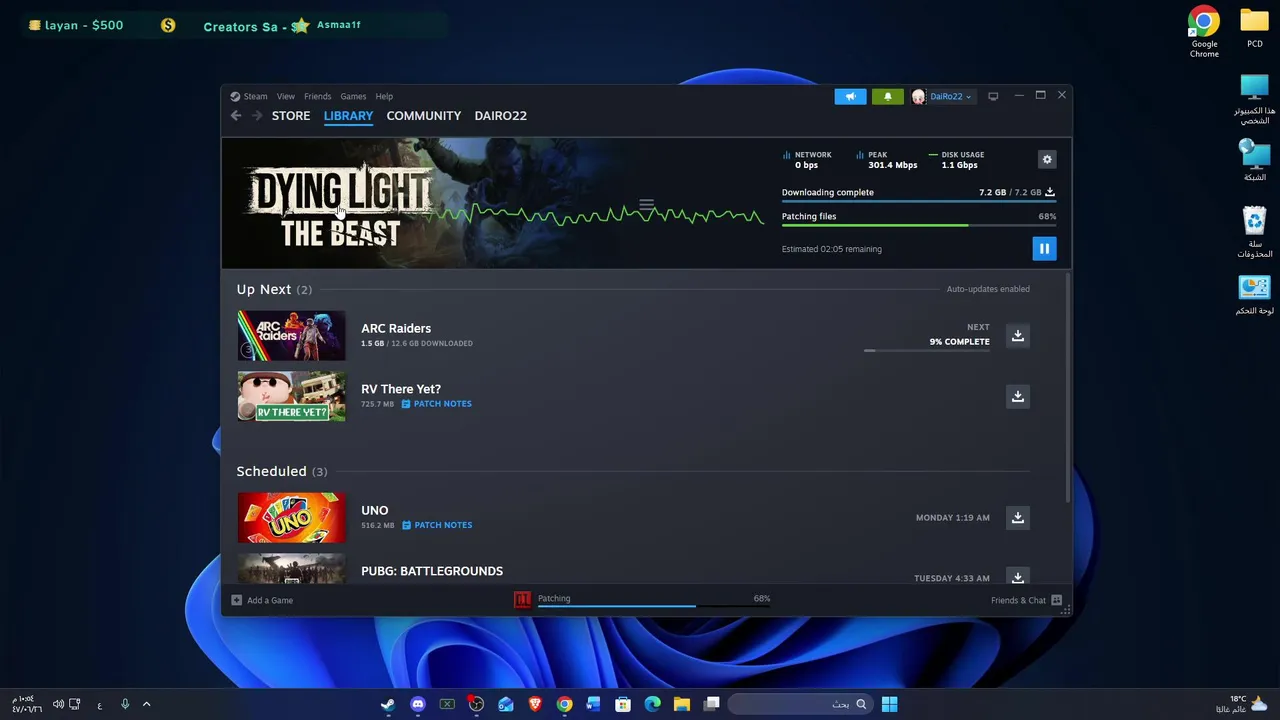Viewport: 1280px width, 720px height.
Task: Expand hidden system tray icons chevron
Action: pyautogui.click(x=146, y=705)
